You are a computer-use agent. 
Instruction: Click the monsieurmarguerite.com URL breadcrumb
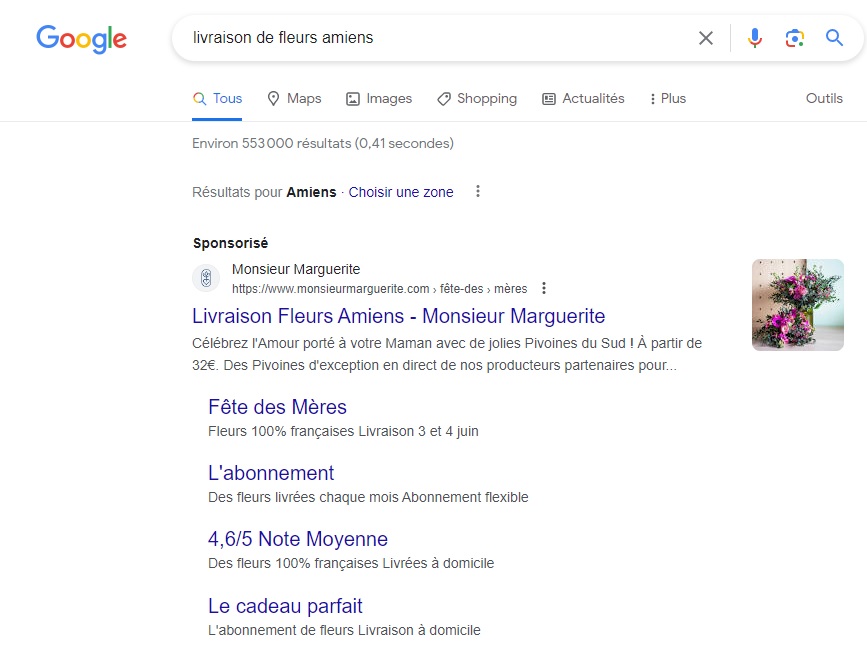click(x=379, y=289)
